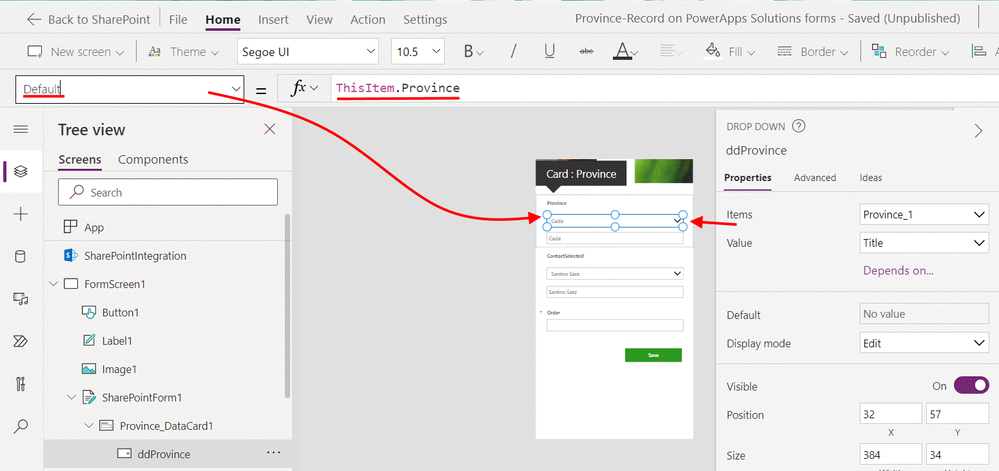This screenshot has width=999, height=471.
Task: Click the Position X field
Action: click(x=891, y=415)
